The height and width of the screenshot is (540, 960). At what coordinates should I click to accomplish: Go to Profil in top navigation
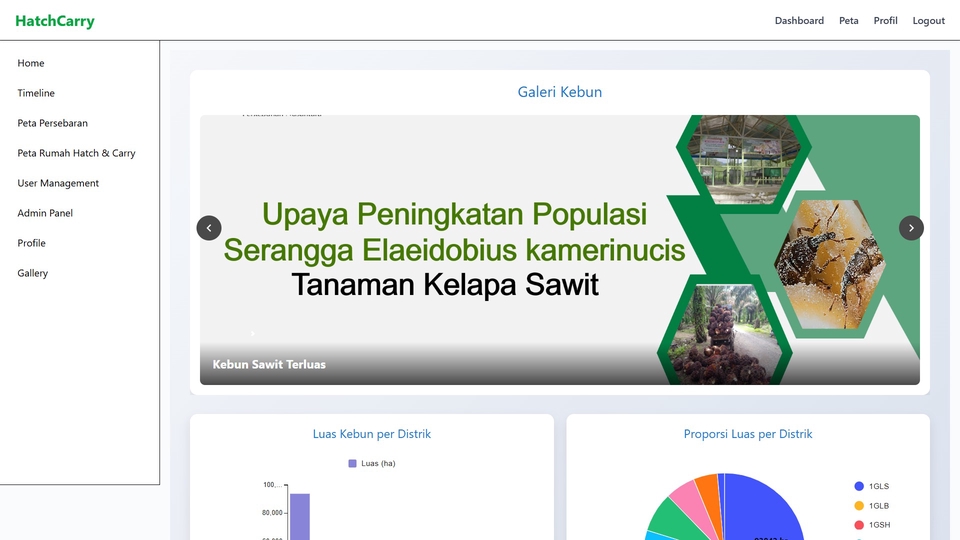(x=885, y=21)
